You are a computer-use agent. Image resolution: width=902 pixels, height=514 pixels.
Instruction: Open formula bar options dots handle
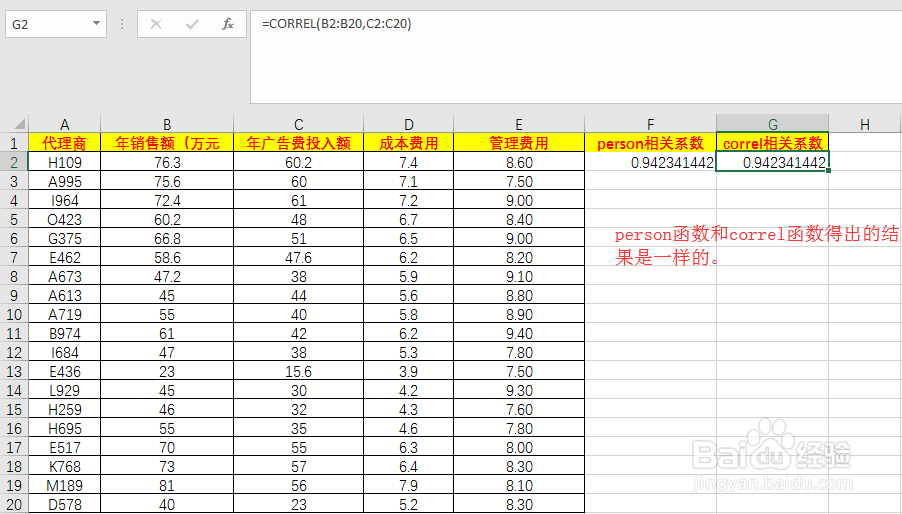pyautogui.click(x=122, y=24)
